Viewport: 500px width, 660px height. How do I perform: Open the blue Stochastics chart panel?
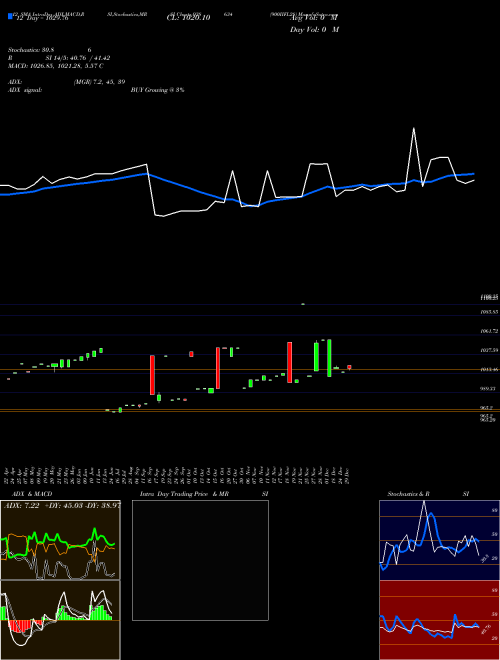pyautogui.click(x=439, y=540)
